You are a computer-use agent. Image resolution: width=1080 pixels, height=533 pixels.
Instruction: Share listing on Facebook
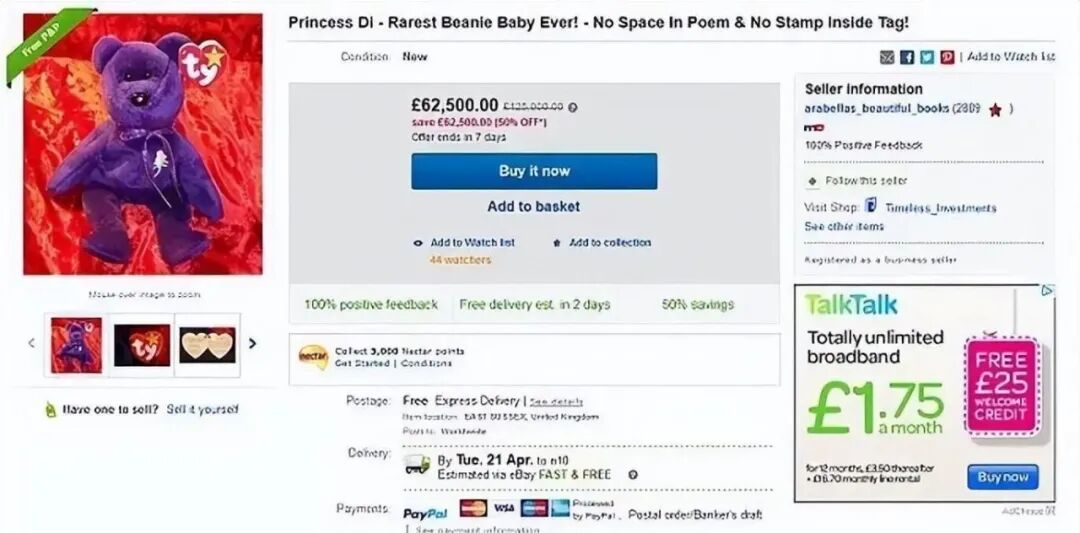907,57
